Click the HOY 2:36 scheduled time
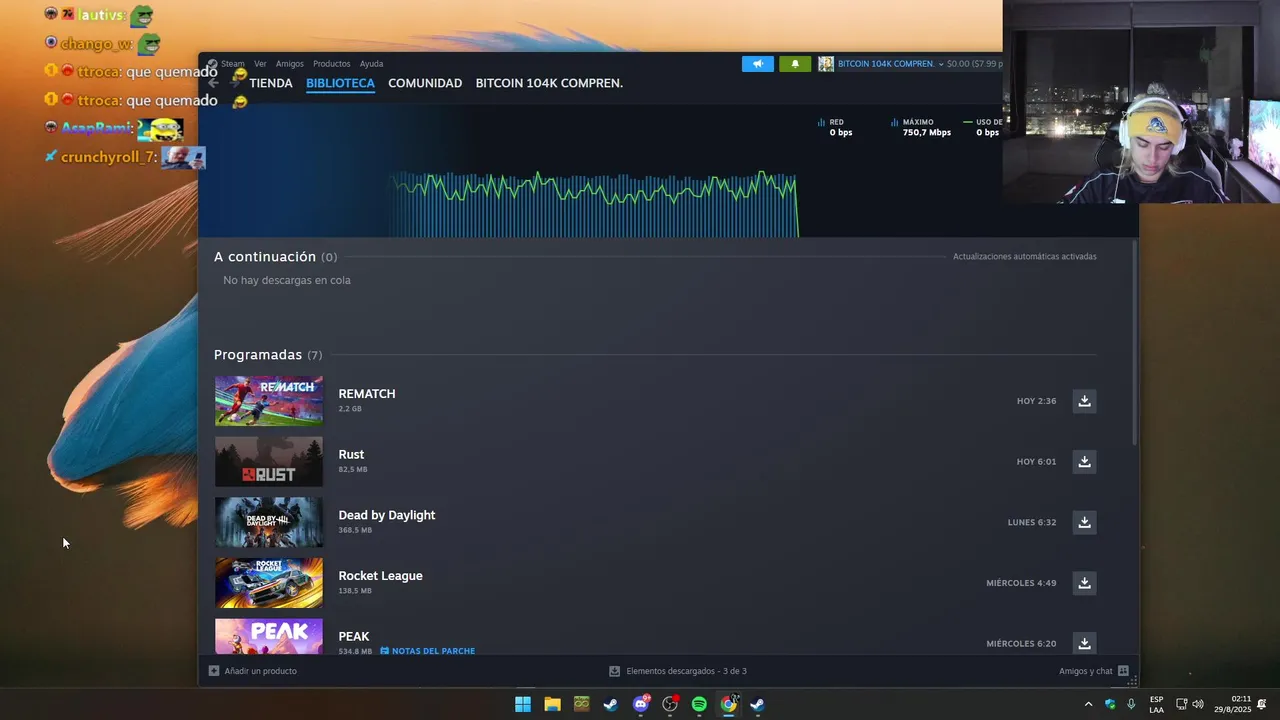The width and height of the screenshot is (1280, 720). tap(1036, 401)
